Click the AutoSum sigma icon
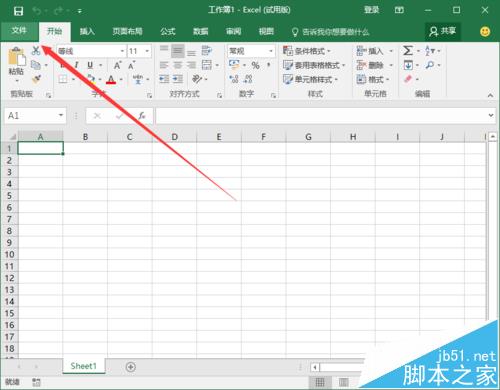The height and width of the screenshot is (390, 500). [408, 51]
